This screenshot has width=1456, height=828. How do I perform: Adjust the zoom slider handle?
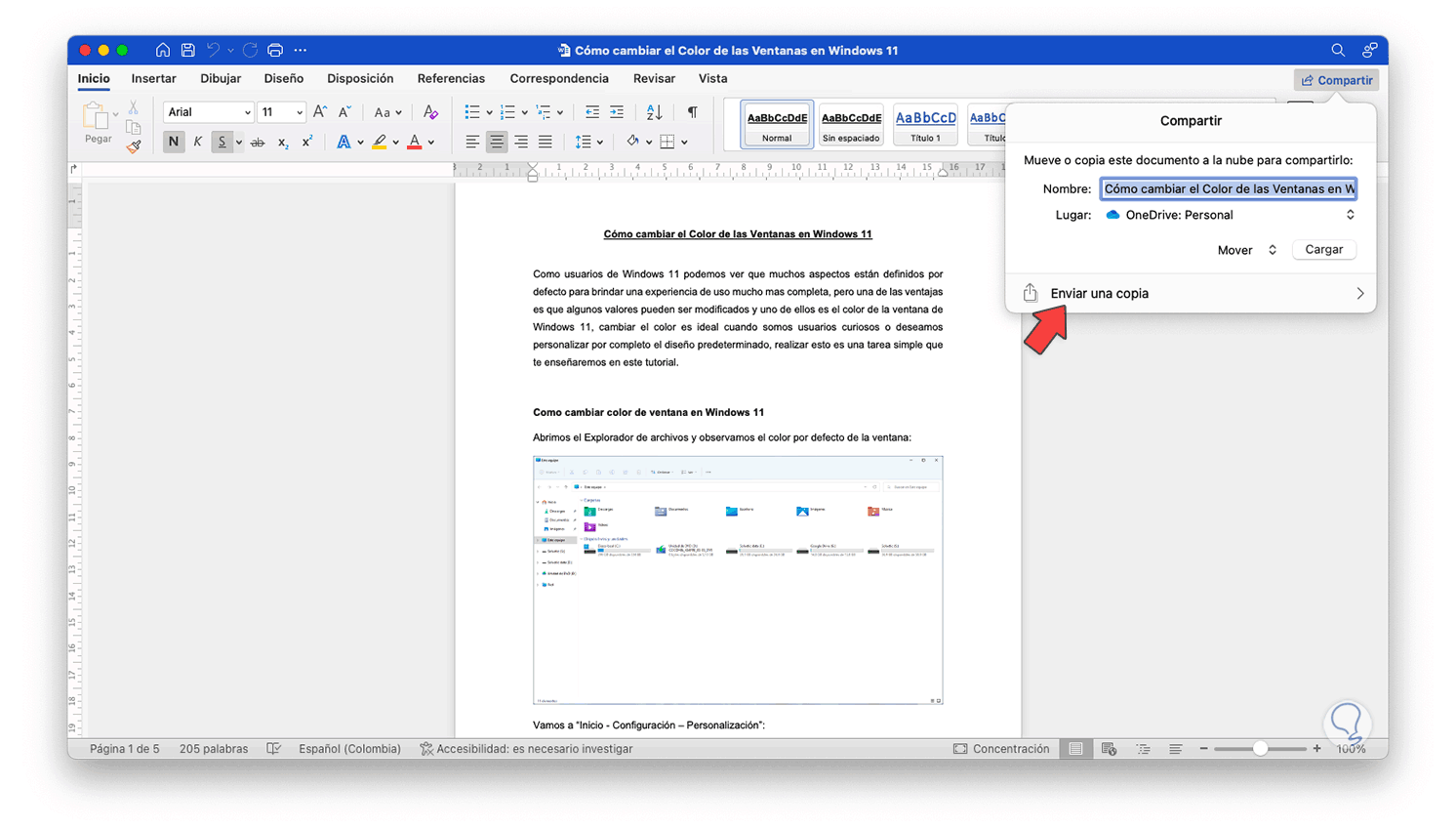pyautogui.click(x=1261, y=749)
